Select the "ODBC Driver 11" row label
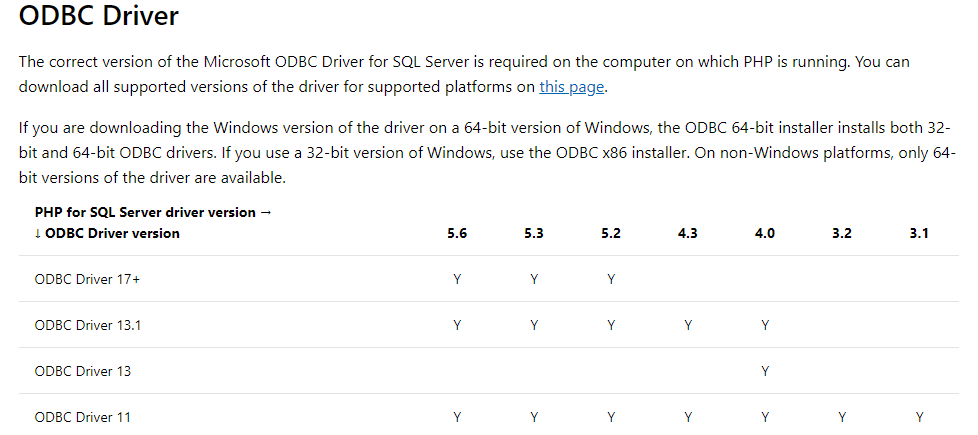The width and height of the screenshot is (978, 435). coord(82,417)
